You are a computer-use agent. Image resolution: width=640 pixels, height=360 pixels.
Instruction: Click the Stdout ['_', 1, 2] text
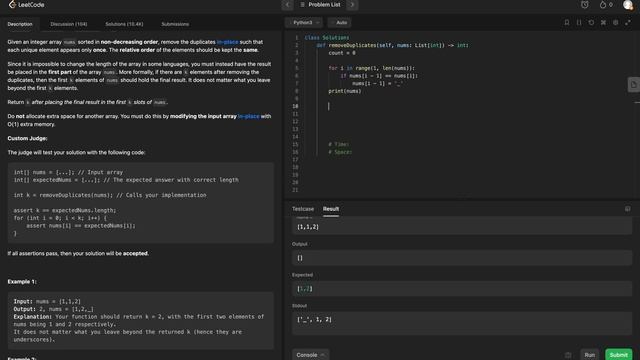click(x=314, y=320)
